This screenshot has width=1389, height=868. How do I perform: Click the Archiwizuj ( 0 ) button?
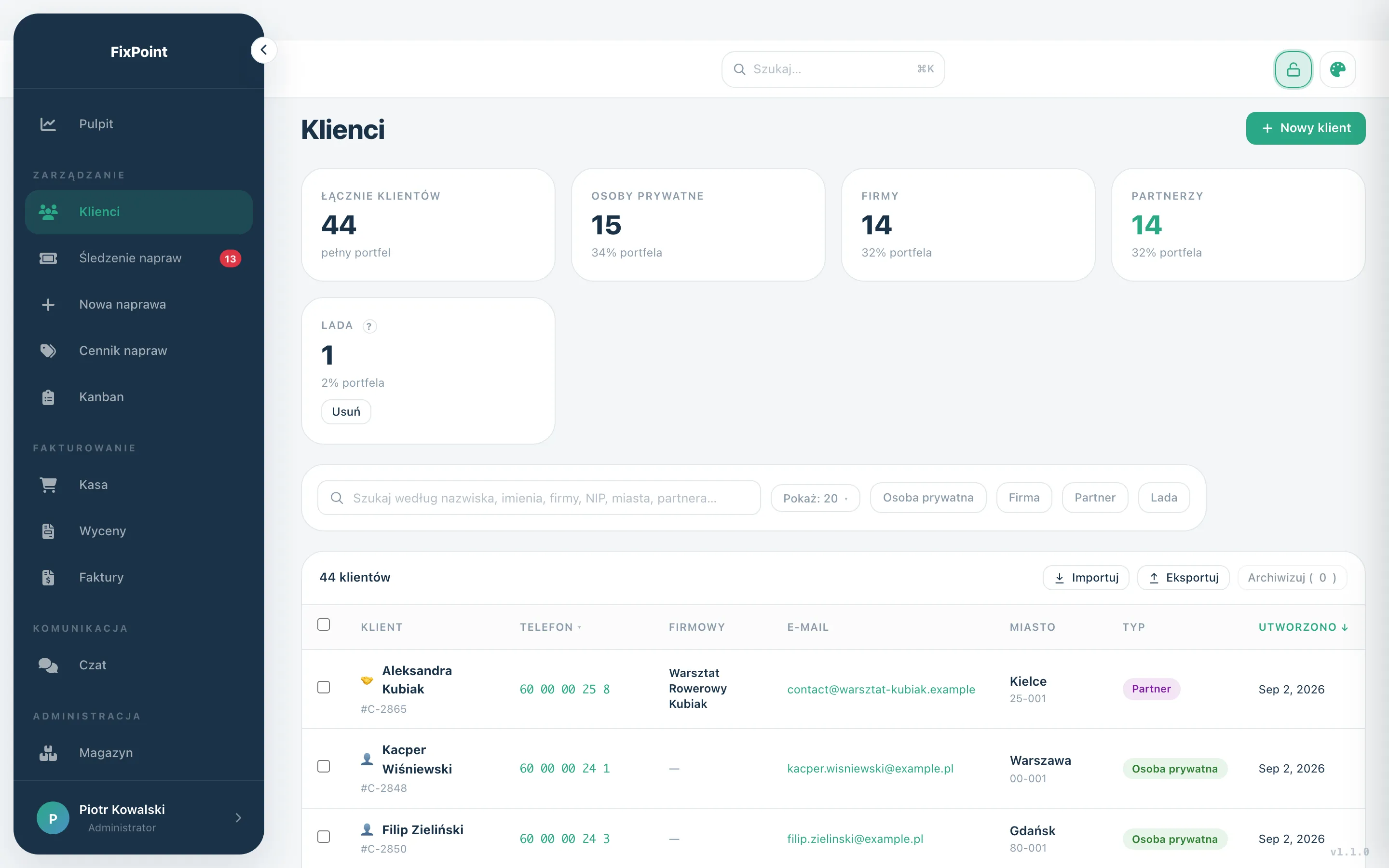coord(1292,578)
